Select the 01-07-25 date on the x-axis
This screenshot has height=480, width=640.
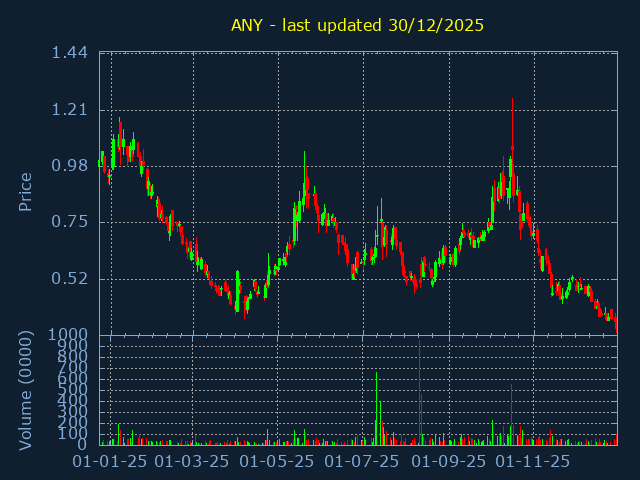tap(364, 462)
